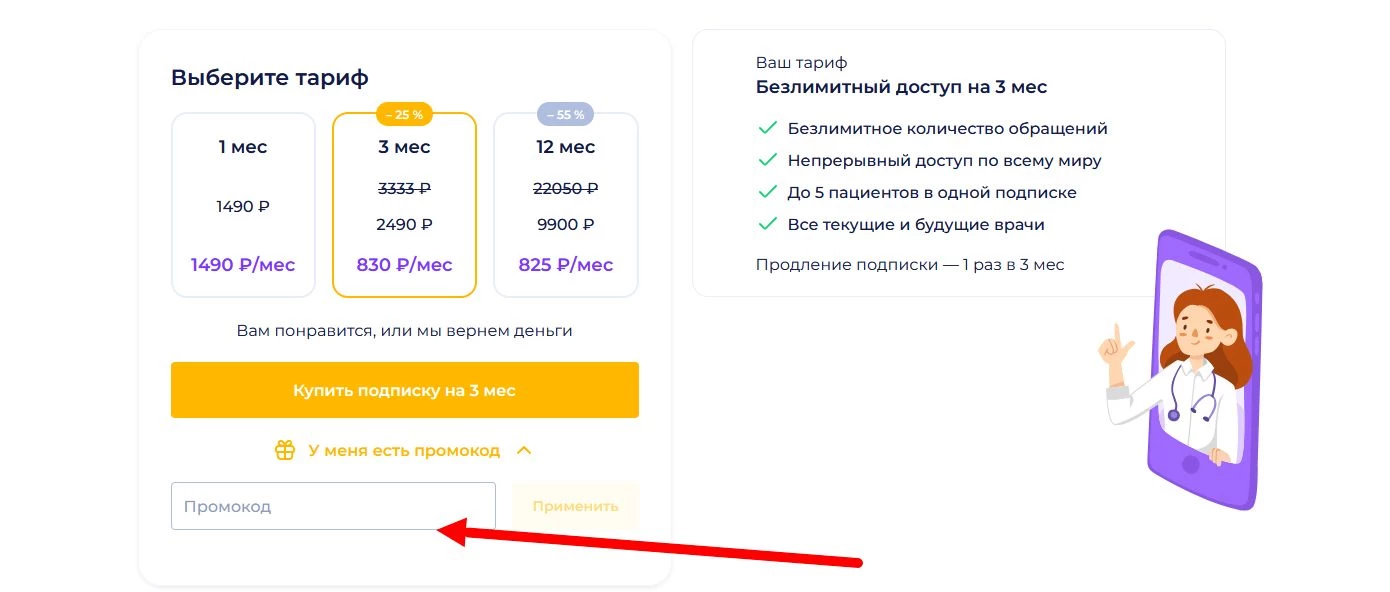Click the – 25 % discount badge
Screen dimensions: 1390x592
click(x=403, y=114)
